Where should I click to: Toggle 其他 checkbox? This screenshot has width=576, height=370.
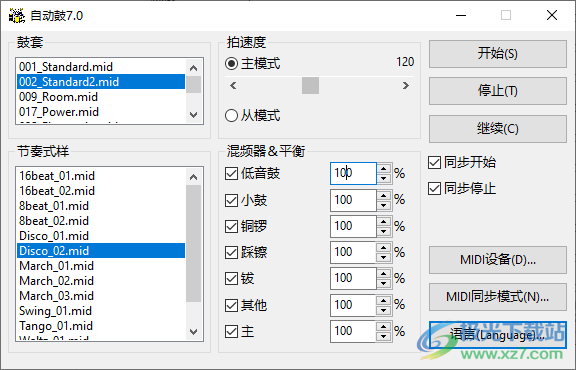tap(231, 305)
